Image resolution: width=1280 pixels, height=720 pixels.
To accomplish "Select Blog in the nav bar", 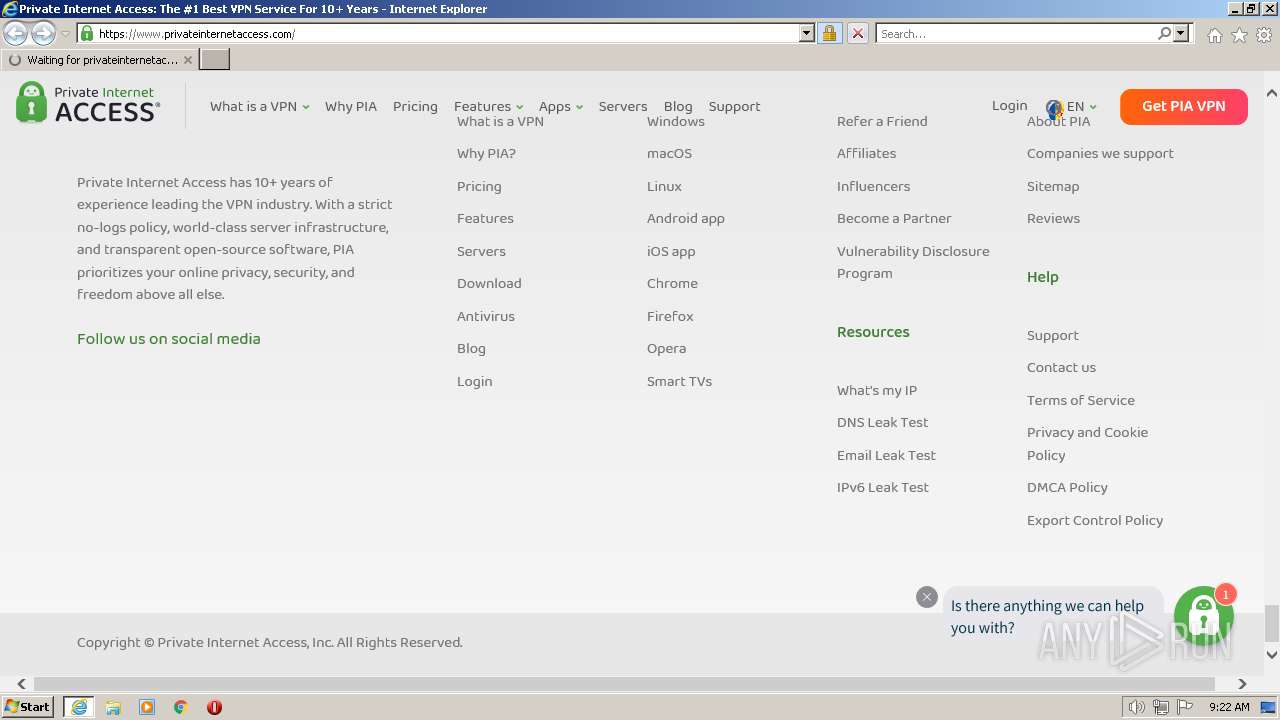I will (677, 106).
